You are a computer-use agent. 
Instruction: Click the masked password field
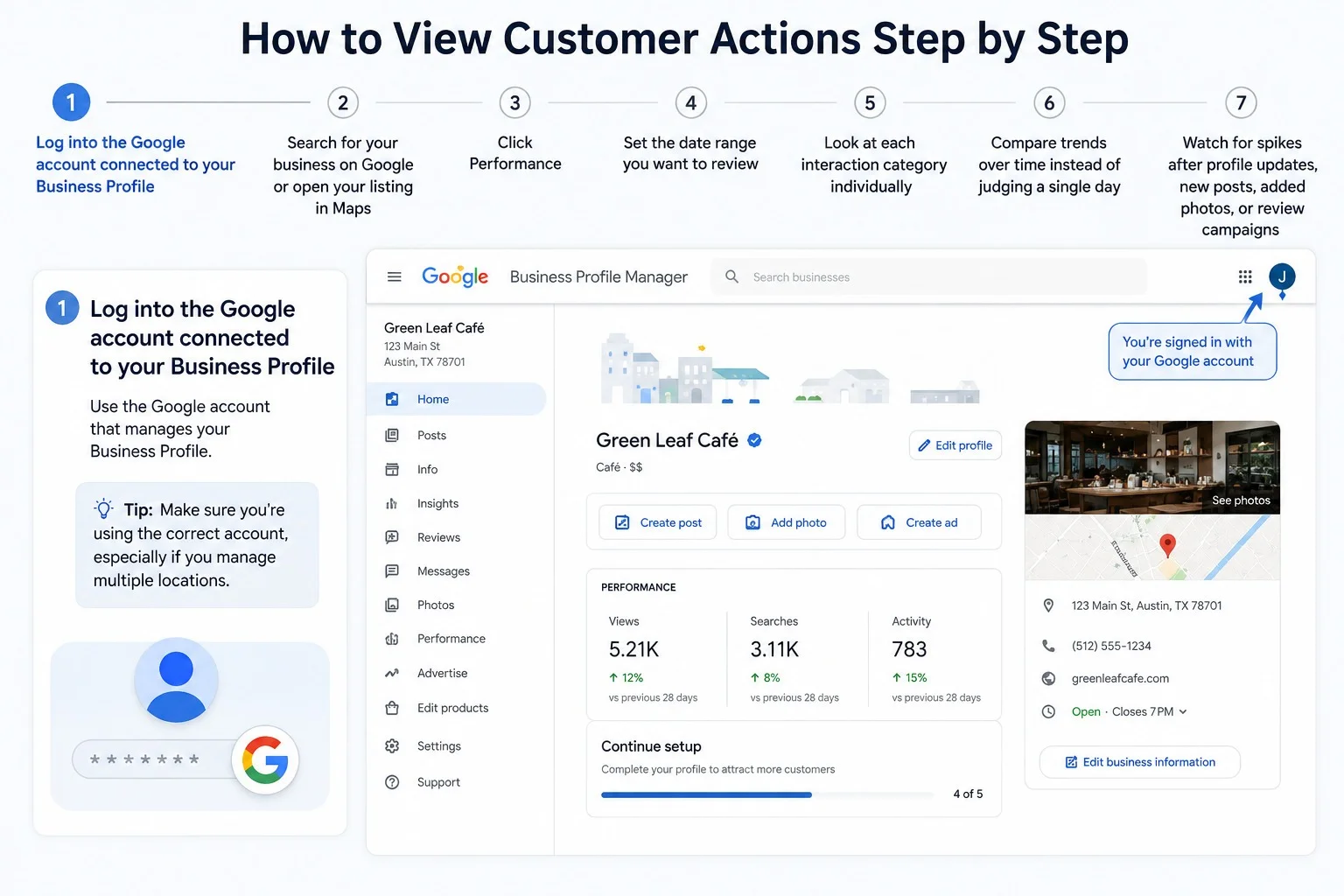click(153, 759)
